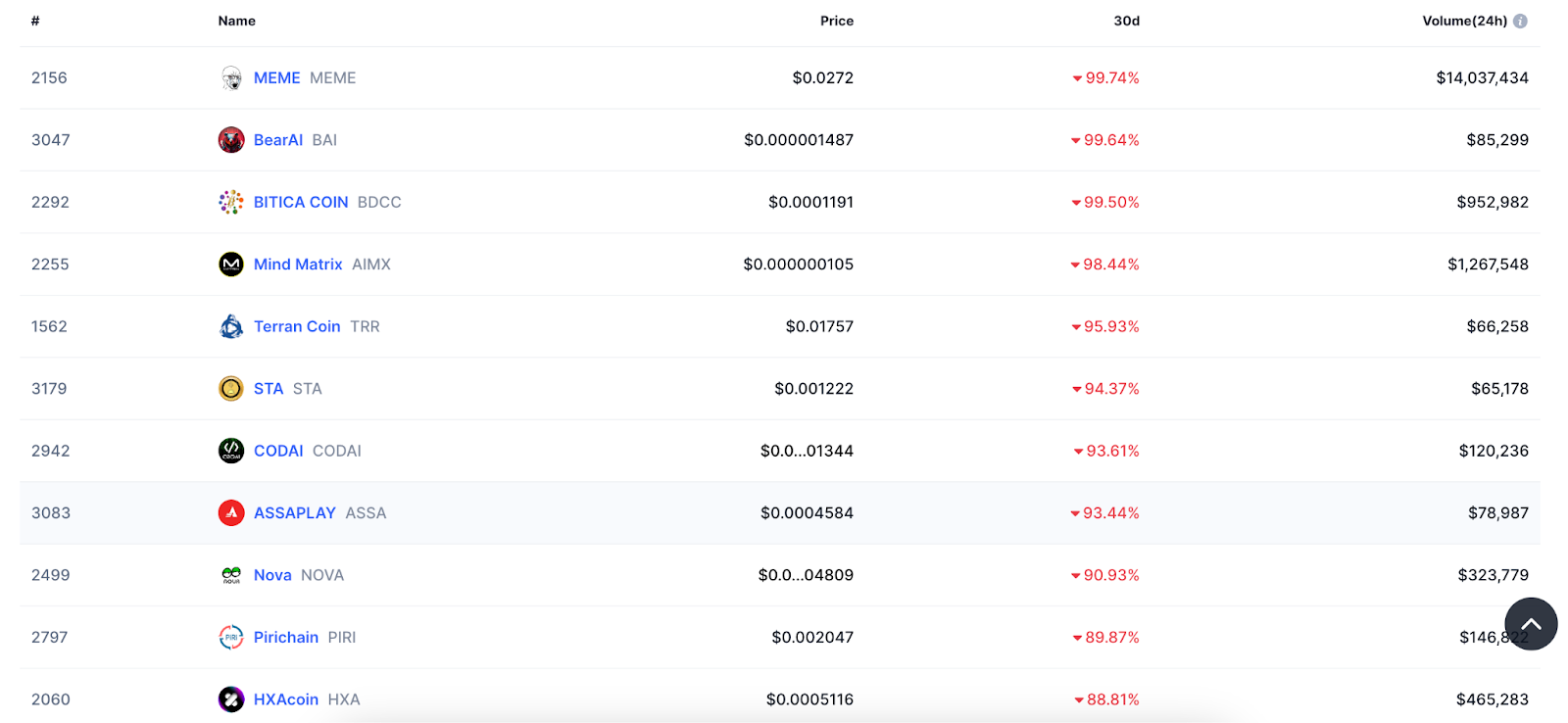Click the STA gold coin icon
Viewport: 1568px width, 723px height.
click(x=231, y=389)
